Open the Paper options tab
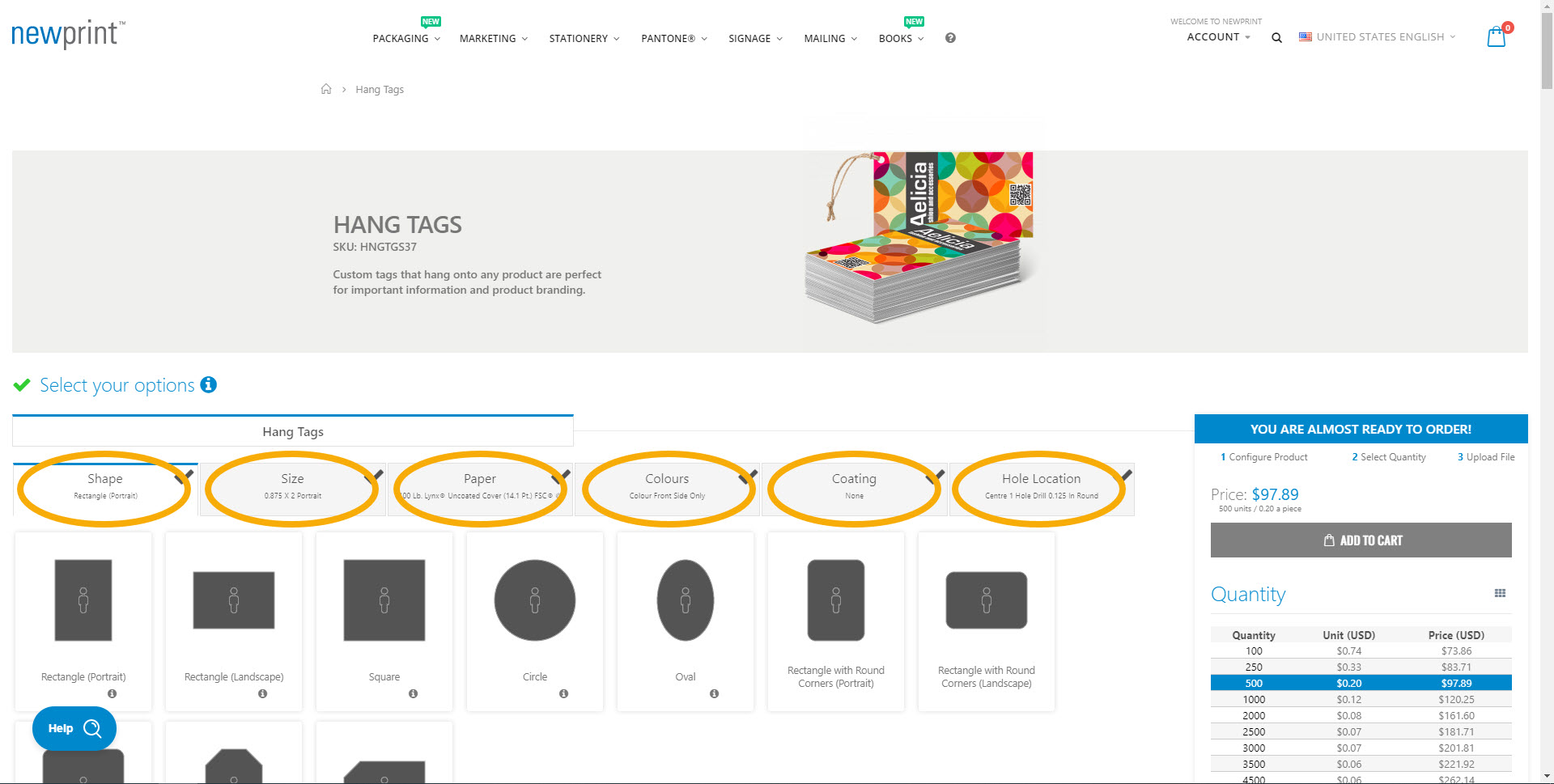 (x=480, y=489)
